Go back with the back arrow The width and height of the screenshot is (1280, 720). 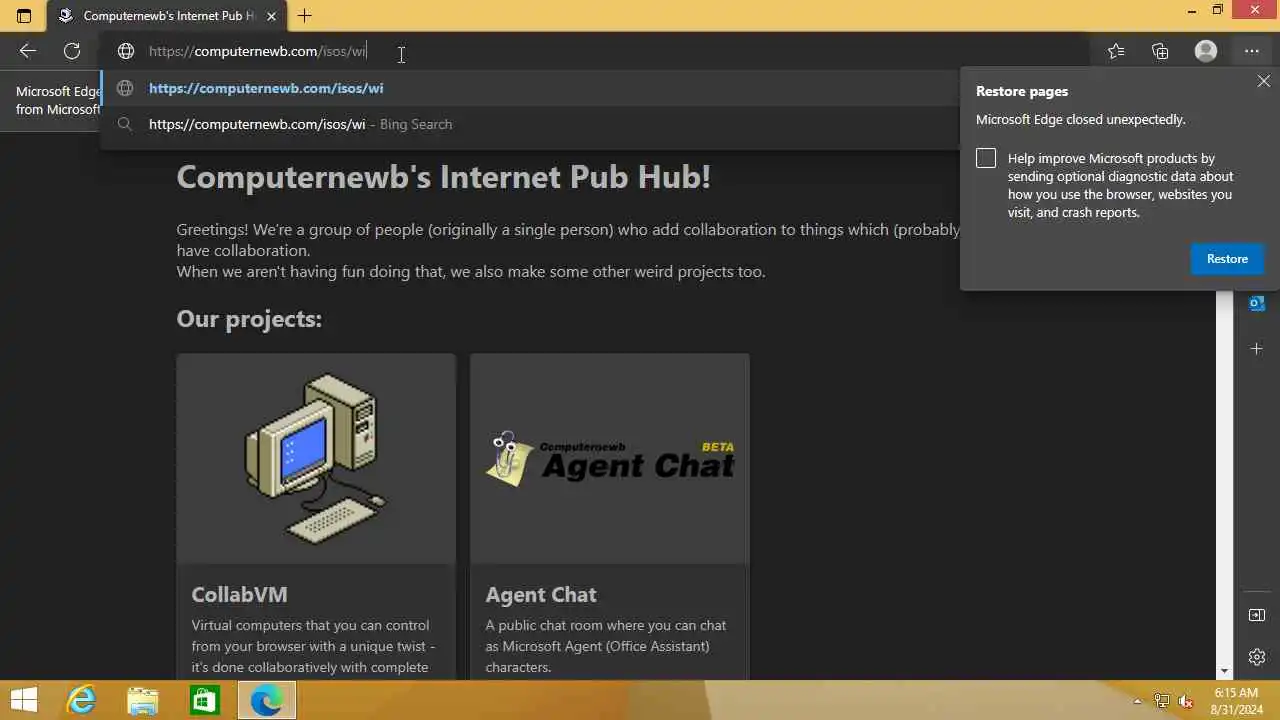(28, 51)
